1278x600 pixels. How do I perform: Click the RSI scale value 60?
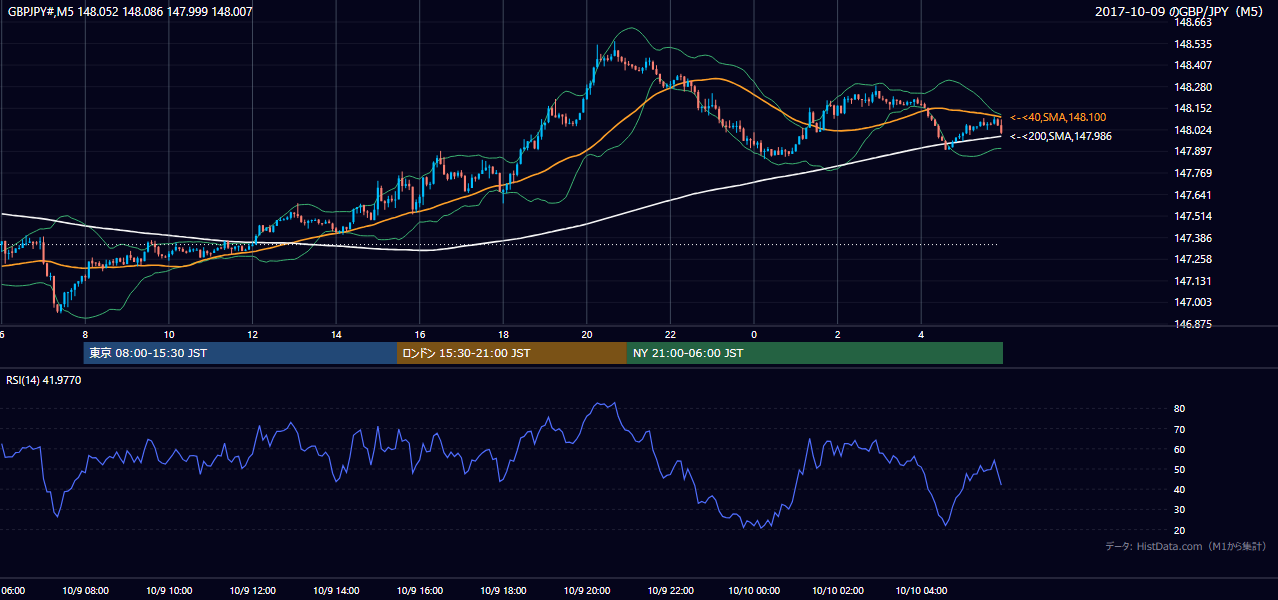click(1179, 449)
